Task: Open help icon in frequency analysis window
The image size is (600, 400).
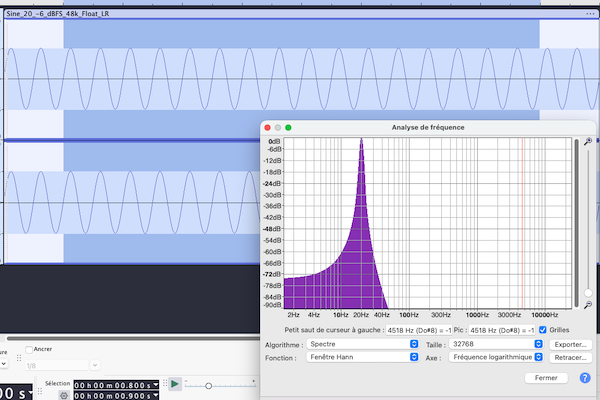Action: (x=585, y=378)
